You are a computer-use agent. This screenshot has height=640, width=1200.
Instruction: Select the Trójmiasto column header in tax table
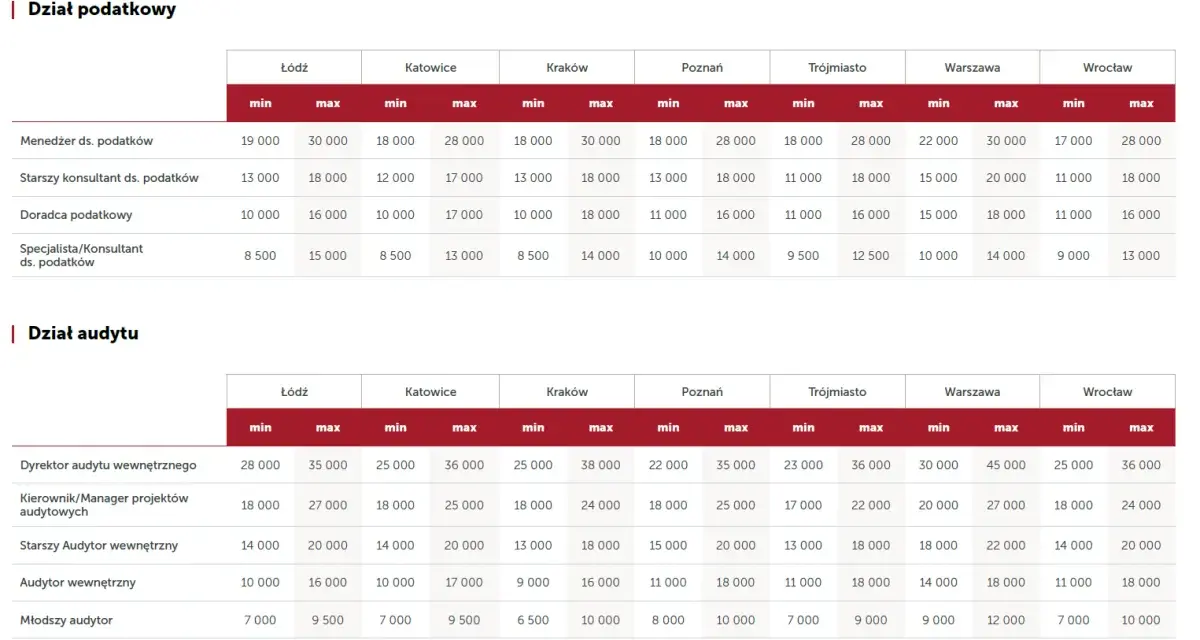point(837,68)
